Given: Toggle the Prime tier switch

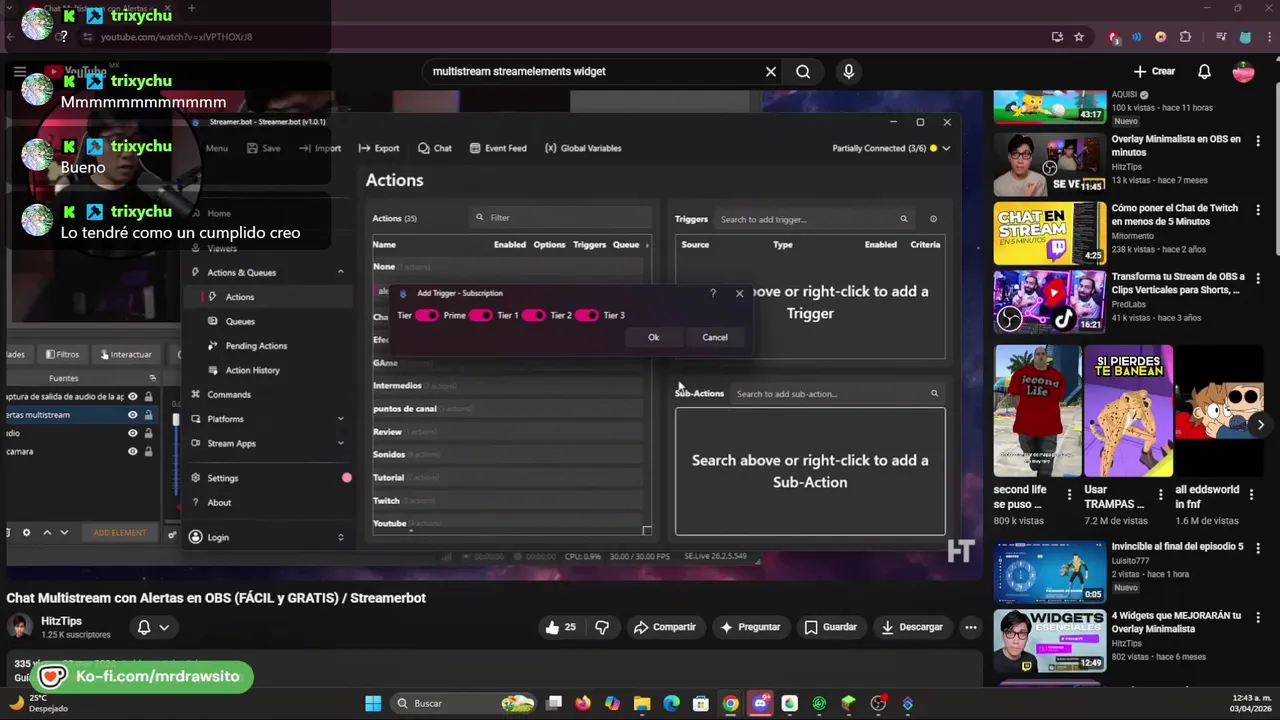Looking at the screenshot, I should tap(427, 315).
